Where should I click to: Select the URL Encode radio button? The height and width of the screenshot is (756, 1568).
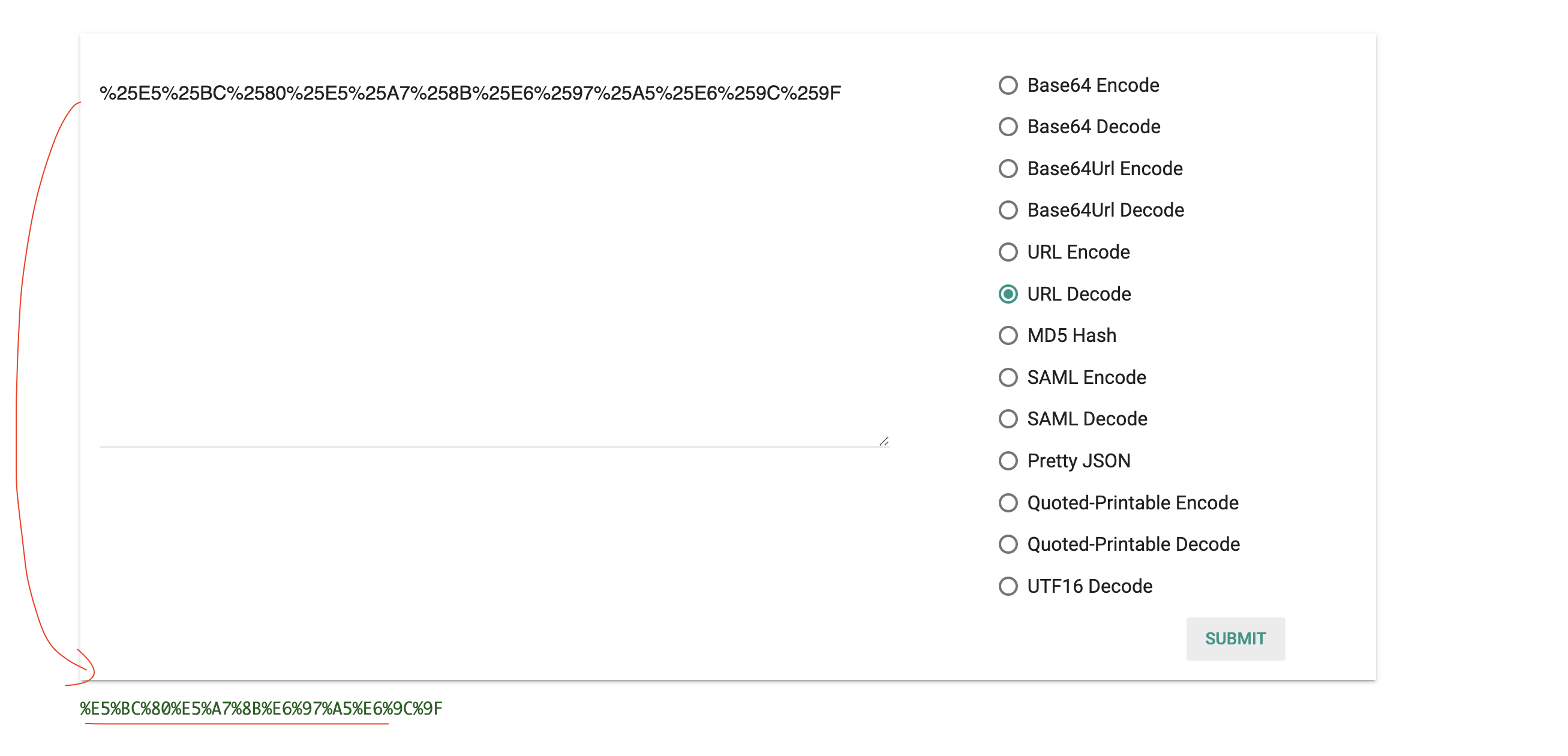[1008, 252]
